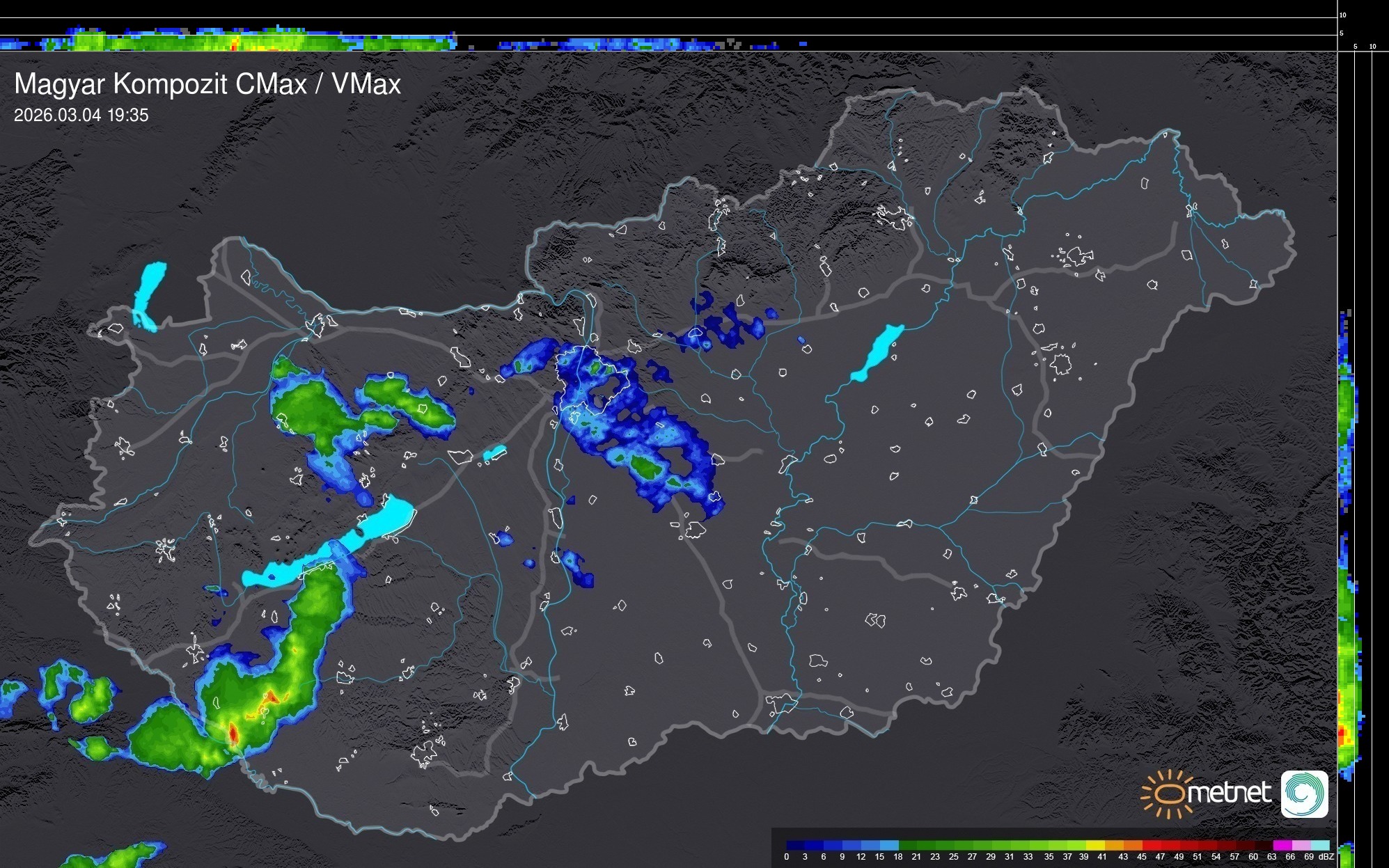
Task: Click small Lake Velence shape
Action: click(494, 453)
